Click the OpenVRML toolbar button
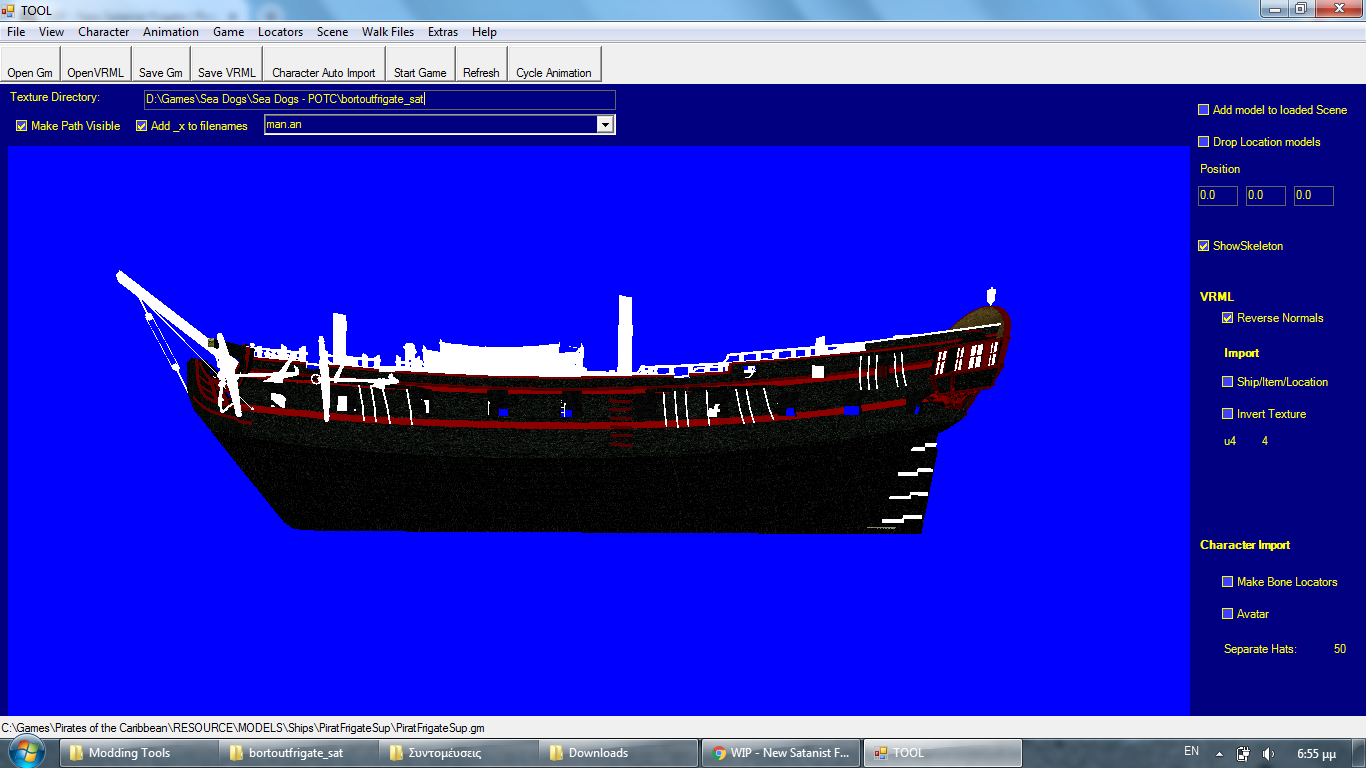Viewport: 1366px width, 768px height. point(95,64)
